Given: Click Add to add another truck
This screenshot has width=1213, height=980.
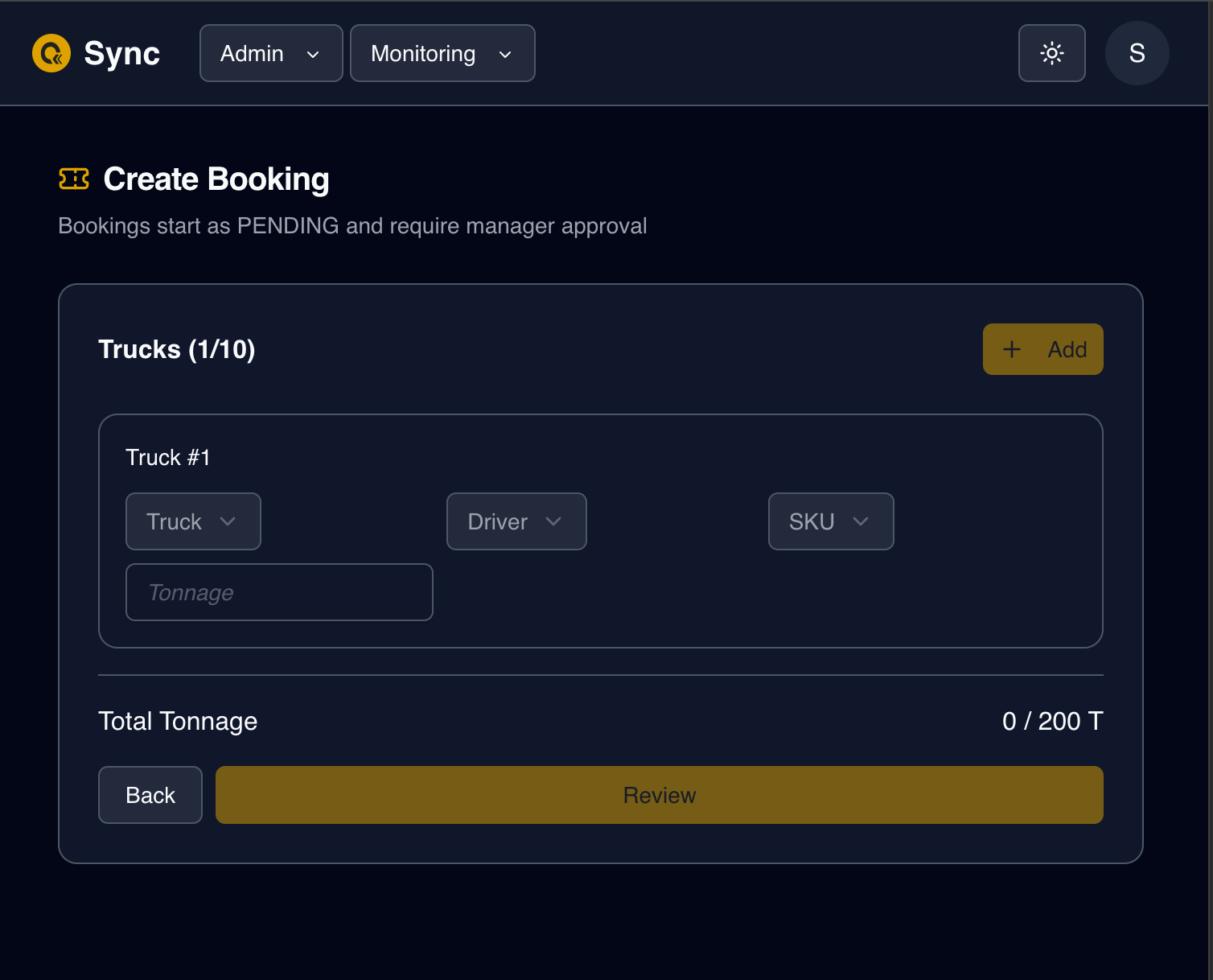Looking at the screenshot, I should coord(1043,349).
